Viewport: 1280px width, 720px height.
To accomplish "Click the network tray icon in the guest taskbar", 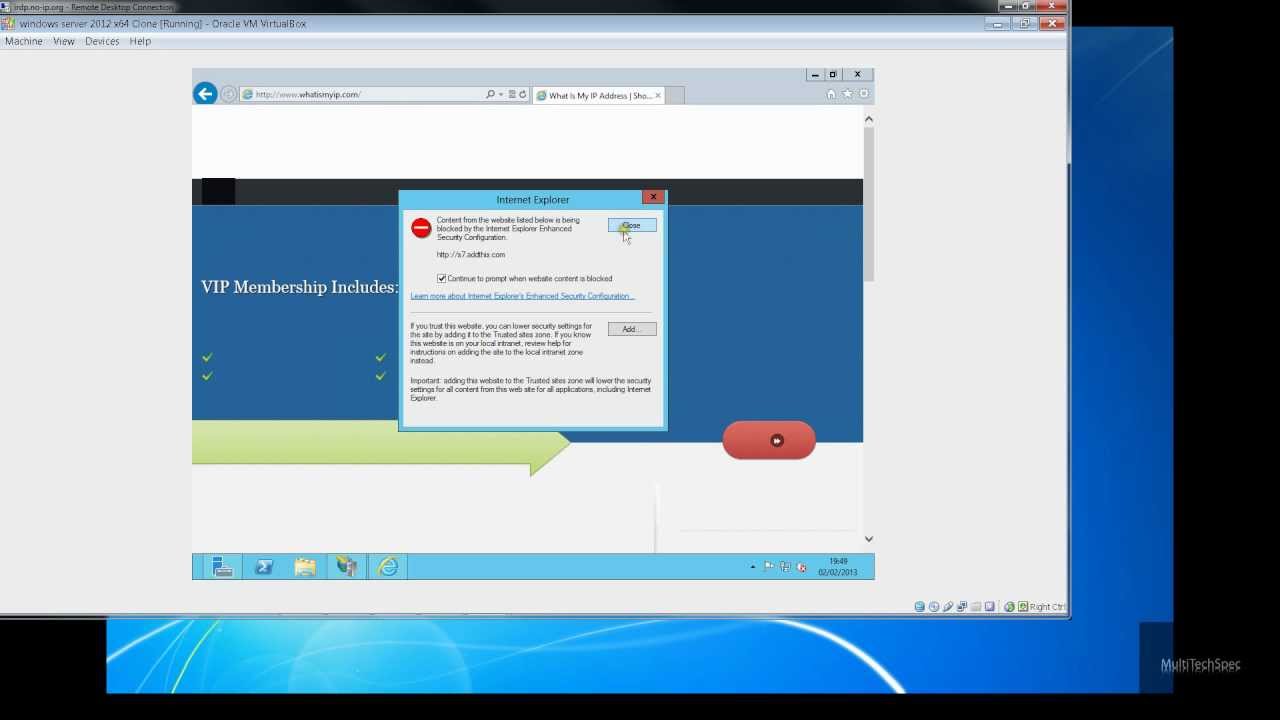I will [785, 567].
